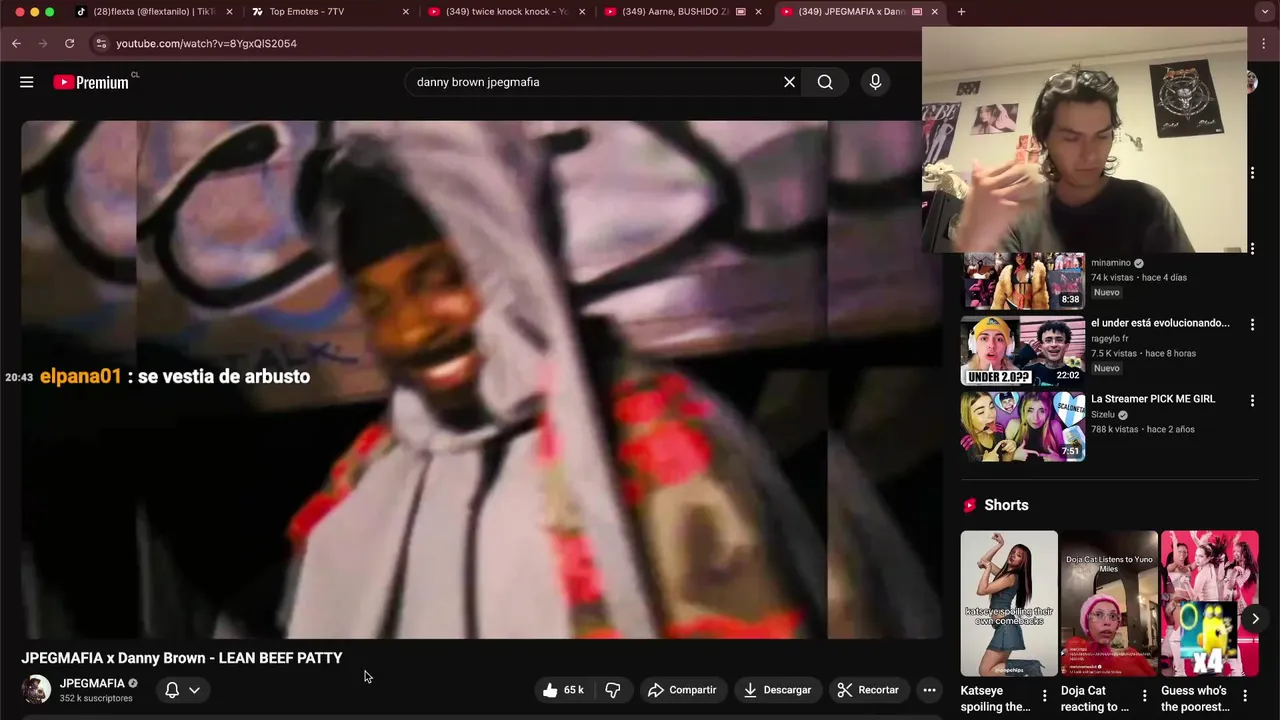
Task: Play the Katseye spoiling comebacks short
Action: (1009, 603)
